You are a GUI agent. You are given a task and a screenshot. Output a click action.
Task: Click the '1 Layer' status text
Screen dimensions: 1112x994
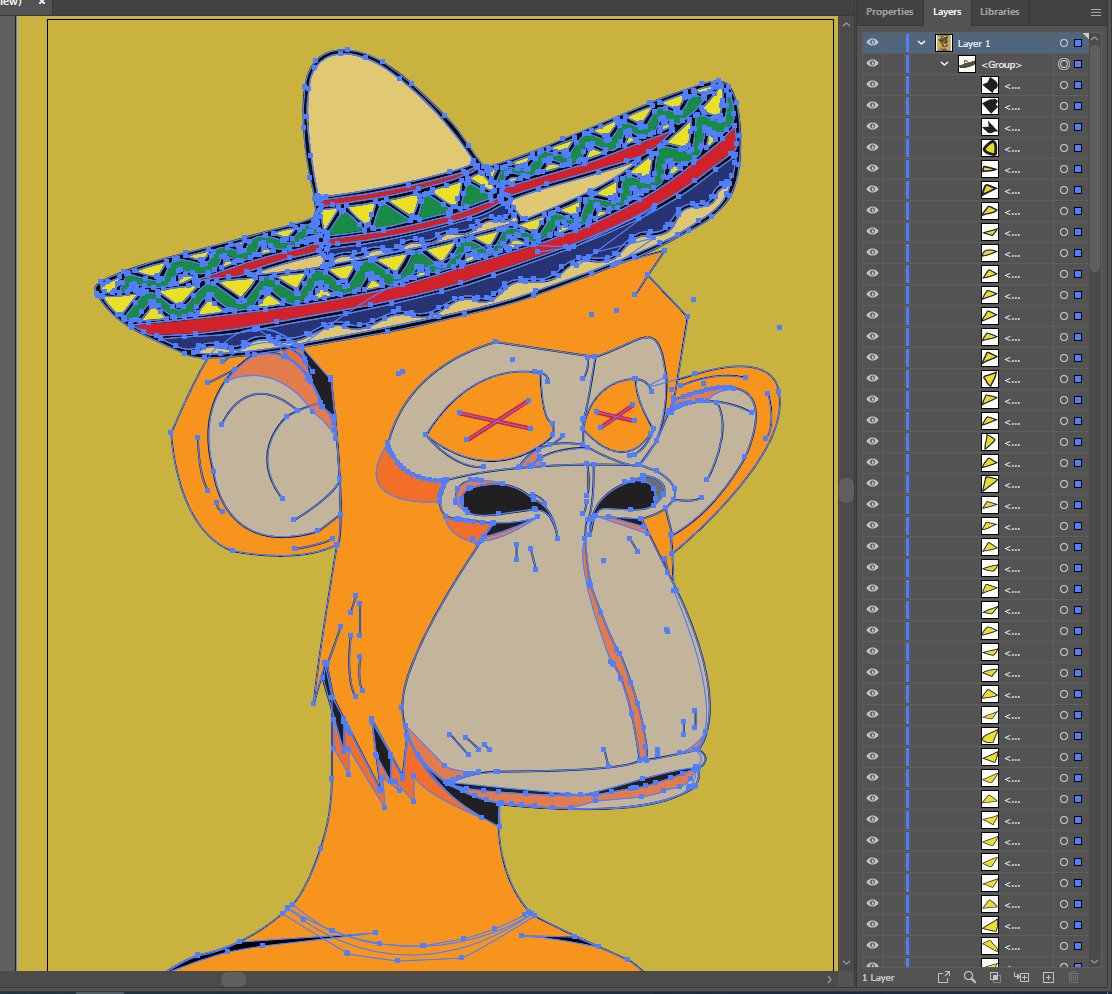click(x=878, y=978)
